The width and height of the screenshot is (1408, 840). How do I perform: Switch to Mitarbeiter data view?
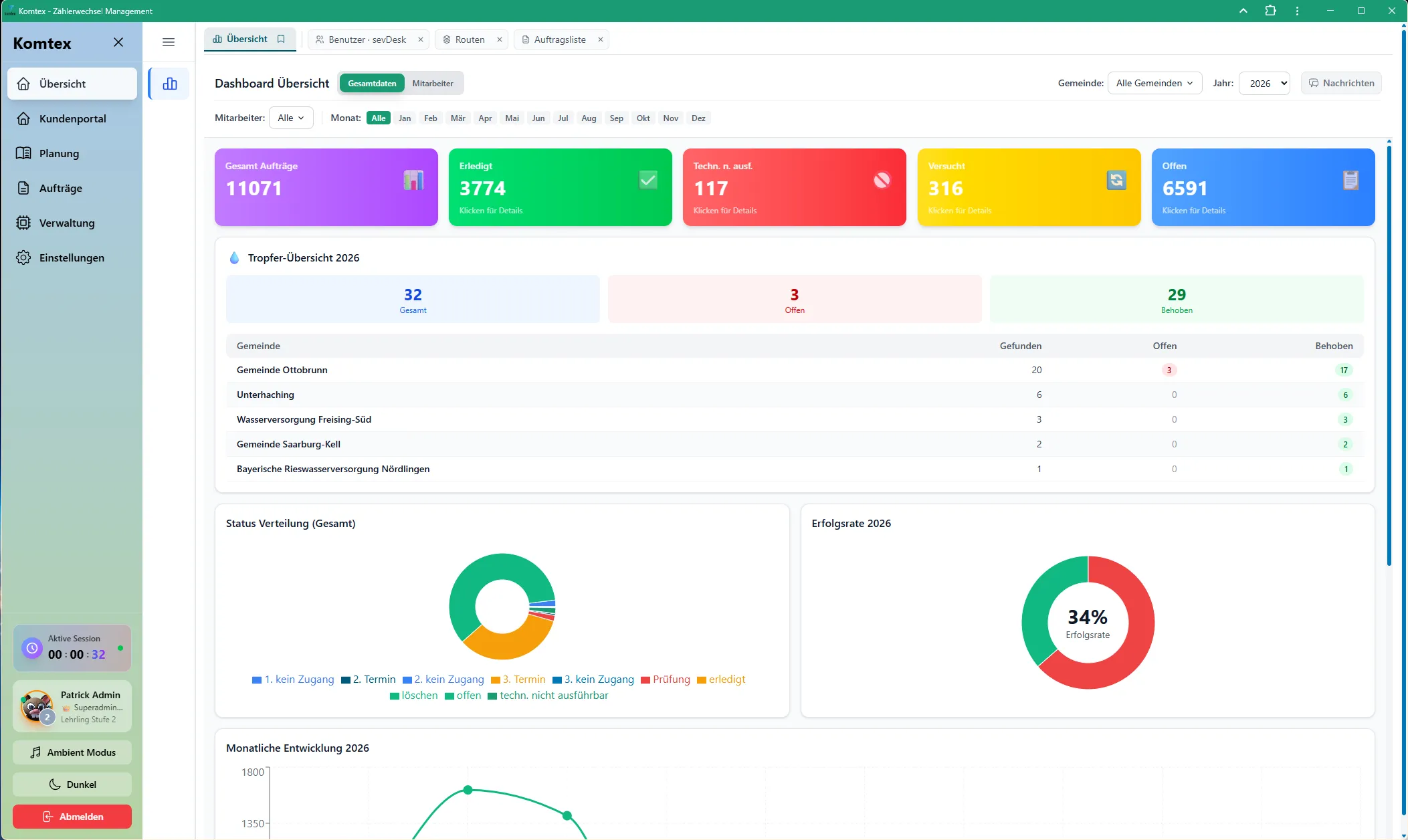(x=433, y=83)
